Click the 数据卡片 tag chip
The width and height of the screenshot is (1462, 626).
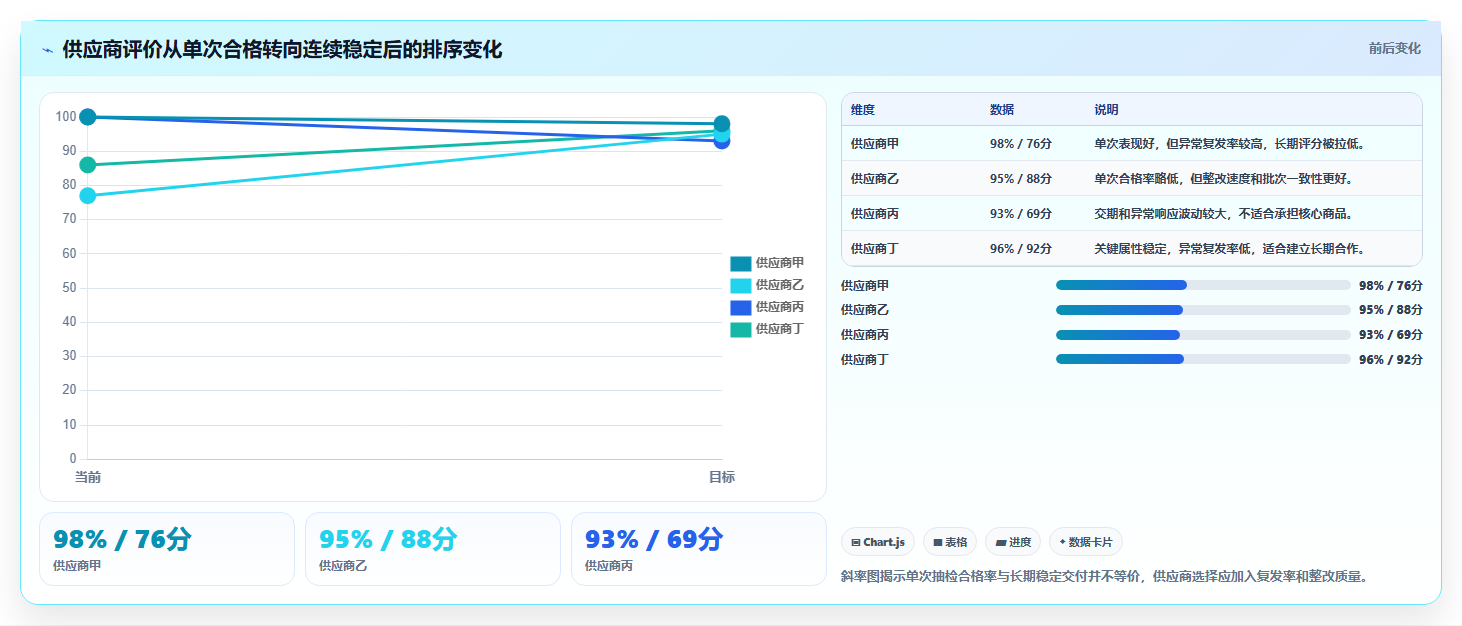pos(1085,542)
